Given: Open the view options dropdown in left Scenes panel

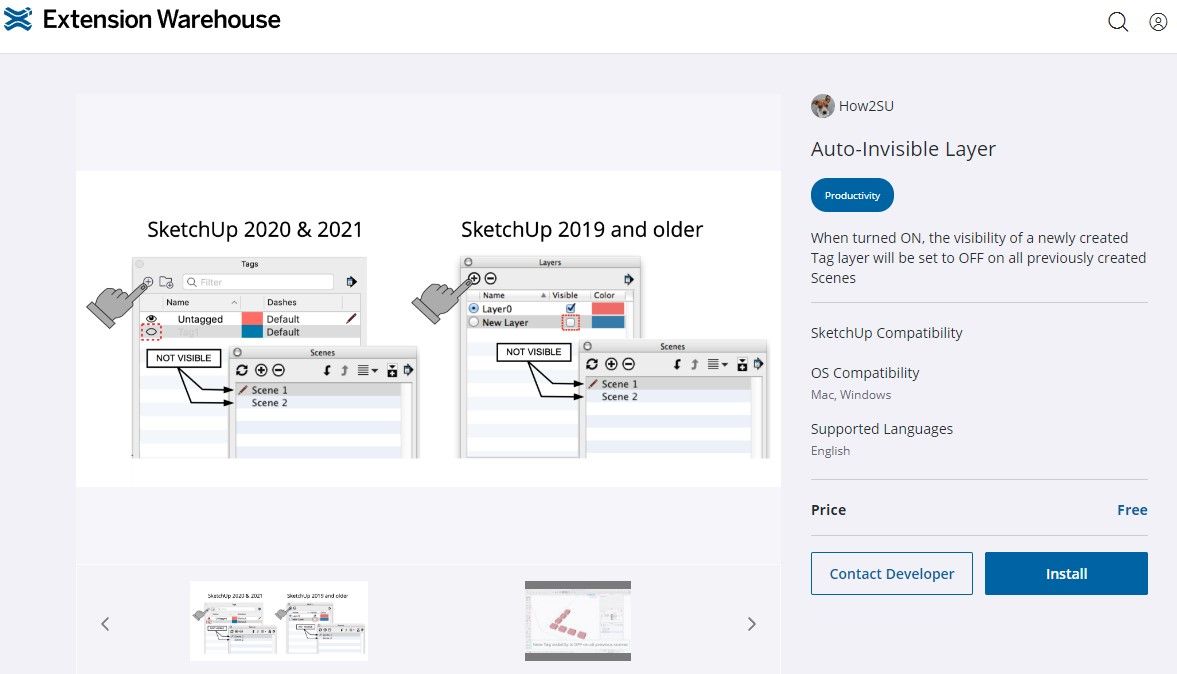Looking at the screenshot, I should (x=368, y=370).
